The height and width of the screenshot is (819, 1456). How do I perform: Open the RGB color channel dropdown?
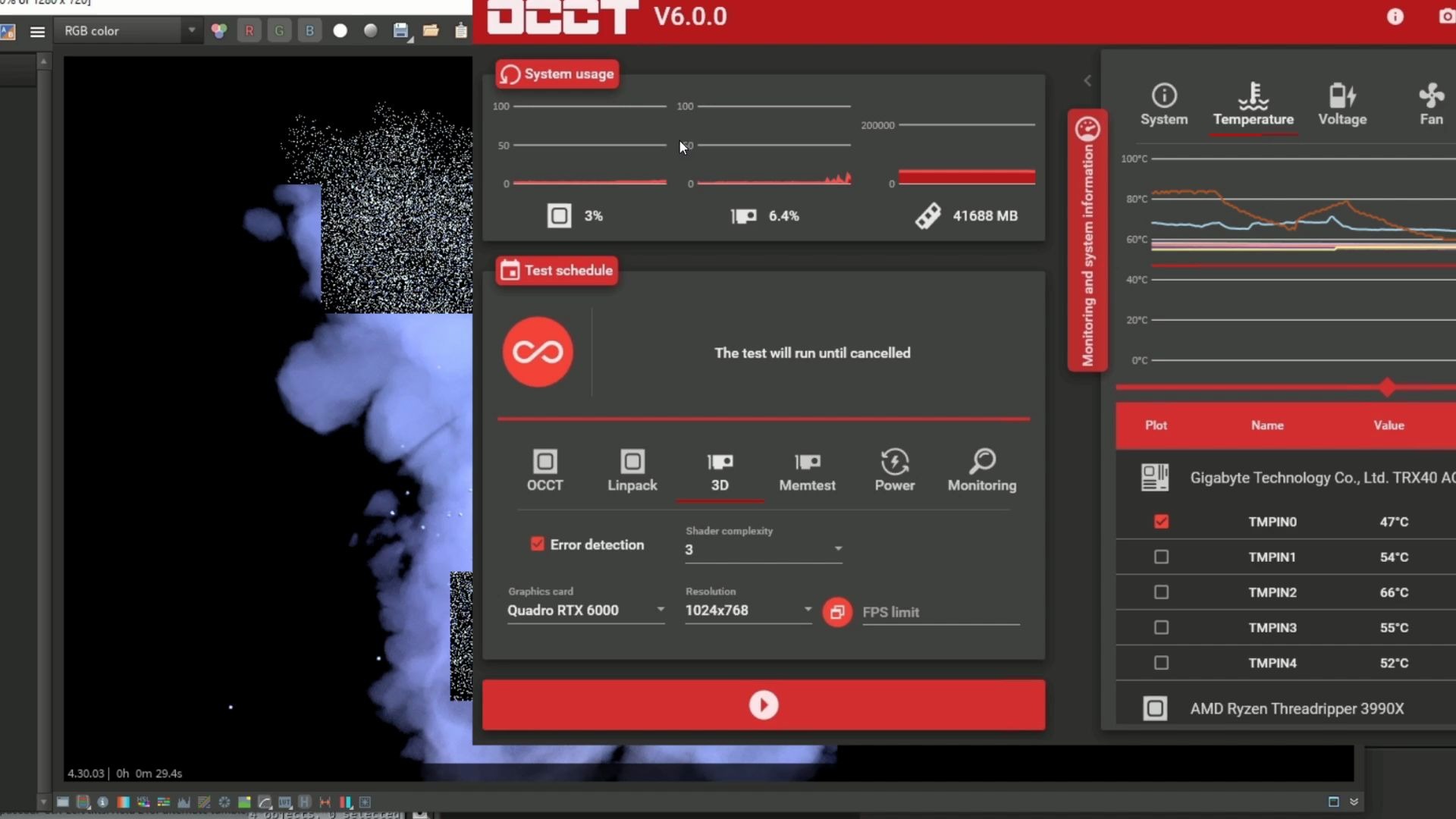[x=129, y=31]
